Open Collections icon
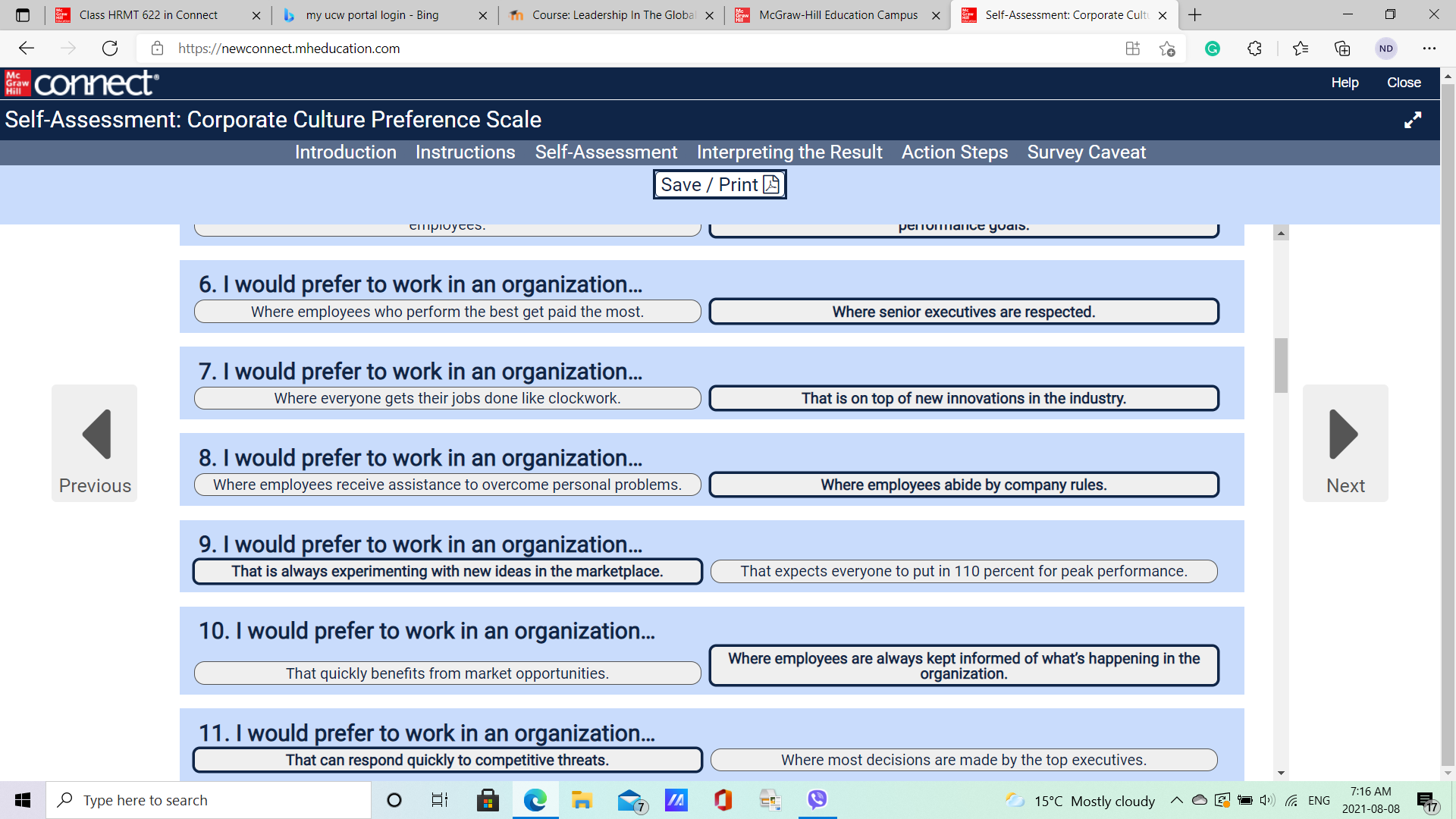 [x=1342, y=49]
